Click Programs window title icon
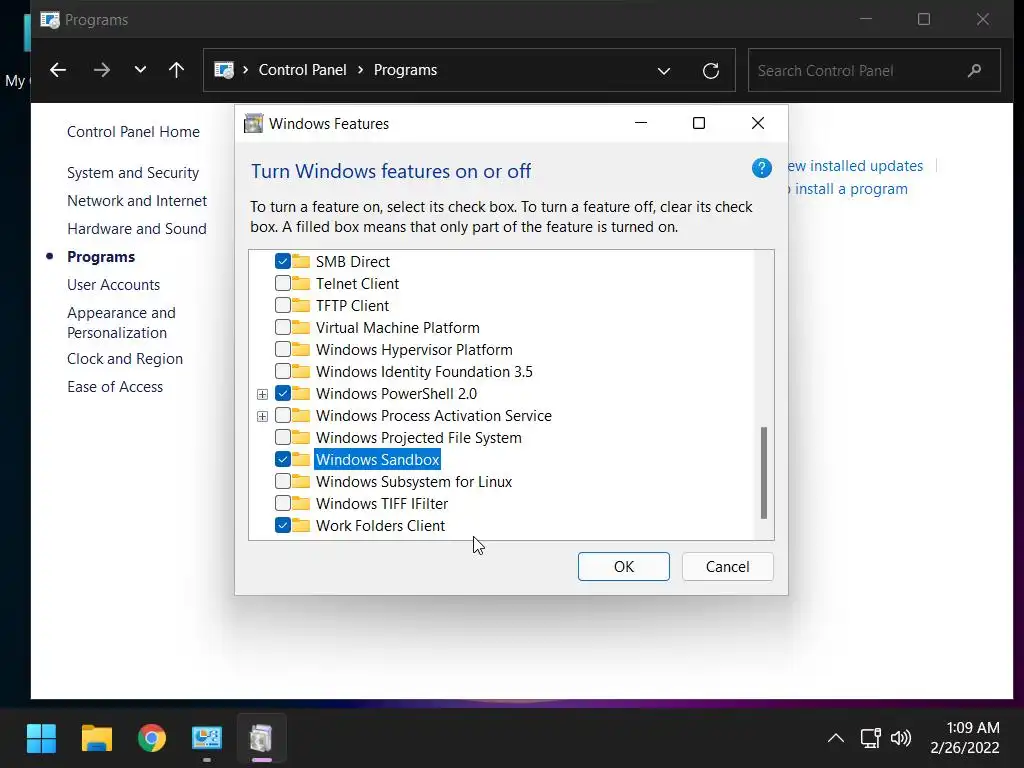Screen dimensions: 1024x768 [50, 20]
